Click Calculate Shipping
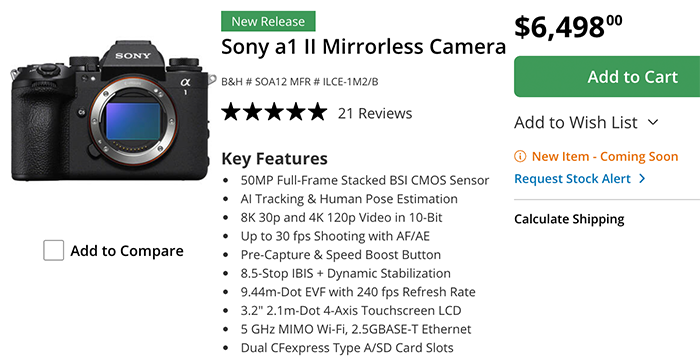Screen dimensions: 700x364 pyautogui.click(x=569, y=219)
